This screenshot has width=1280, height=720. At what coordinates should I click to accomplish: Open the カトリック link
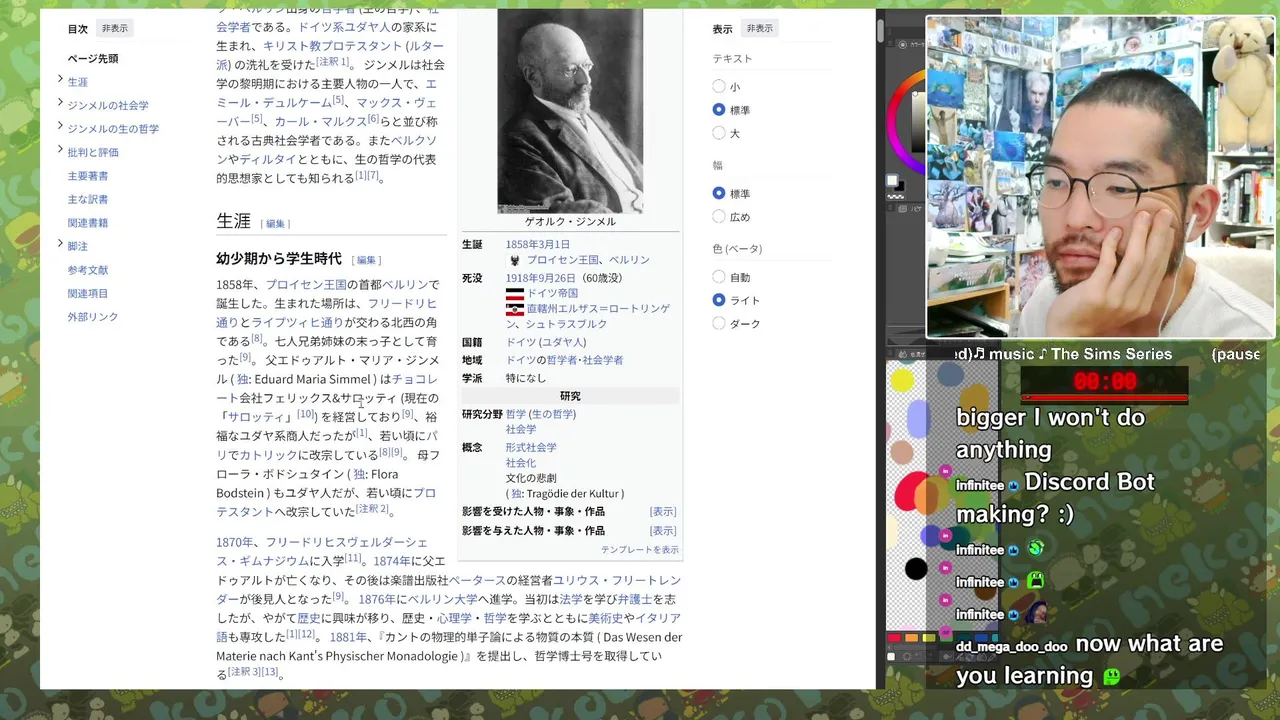click(269, 454)
